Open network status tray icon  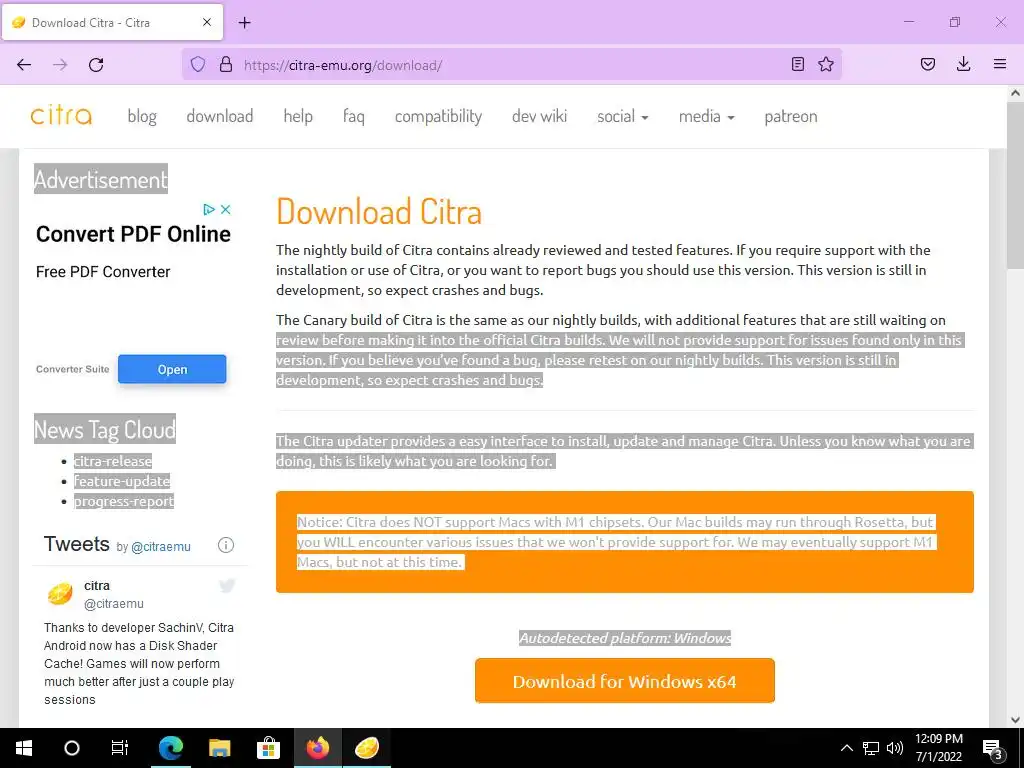click(x=871, y=748)
